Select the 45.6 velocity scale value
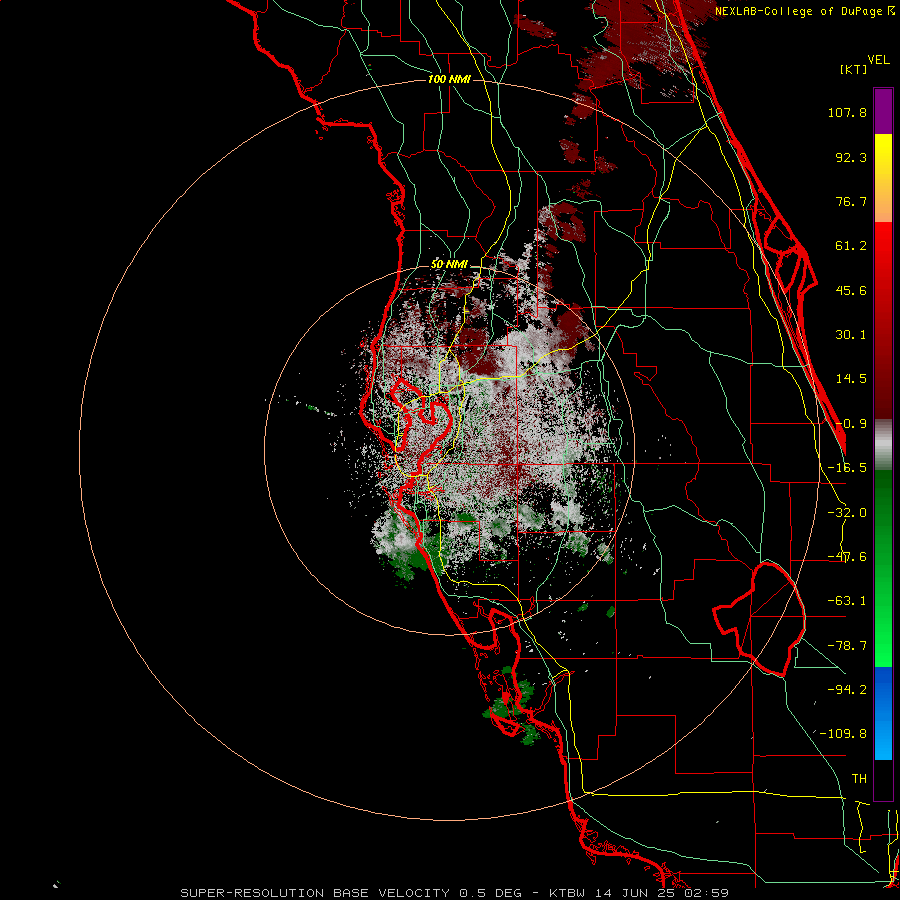This screenshot has width=900, height=900. (851, 290)
